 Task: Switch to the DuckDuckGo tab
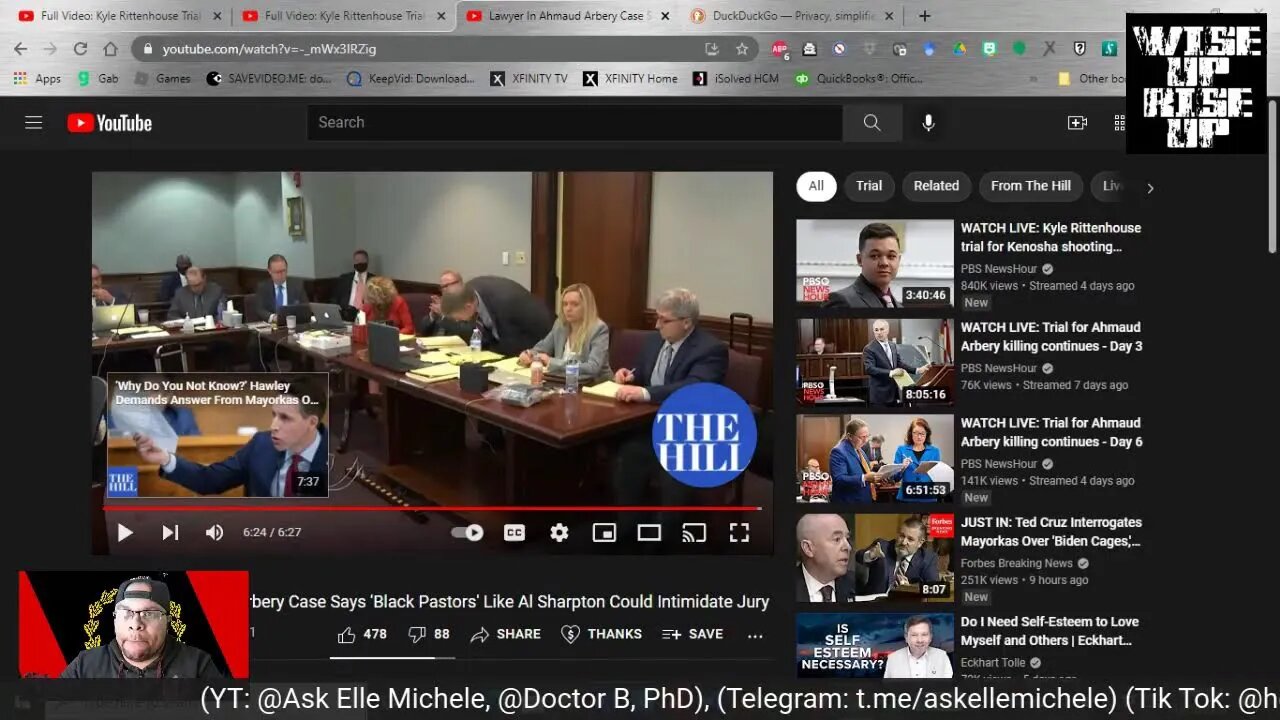tap(793, 16)
